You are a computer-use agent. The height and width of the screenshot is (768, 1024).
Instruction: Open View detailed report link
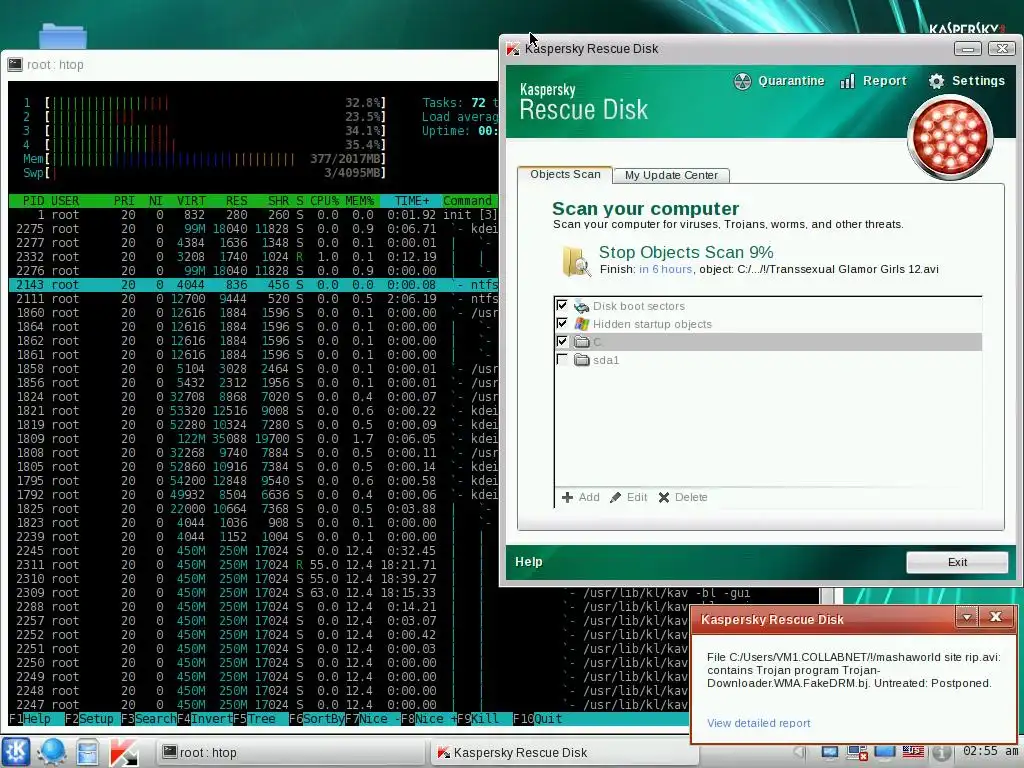coord(758,723)
